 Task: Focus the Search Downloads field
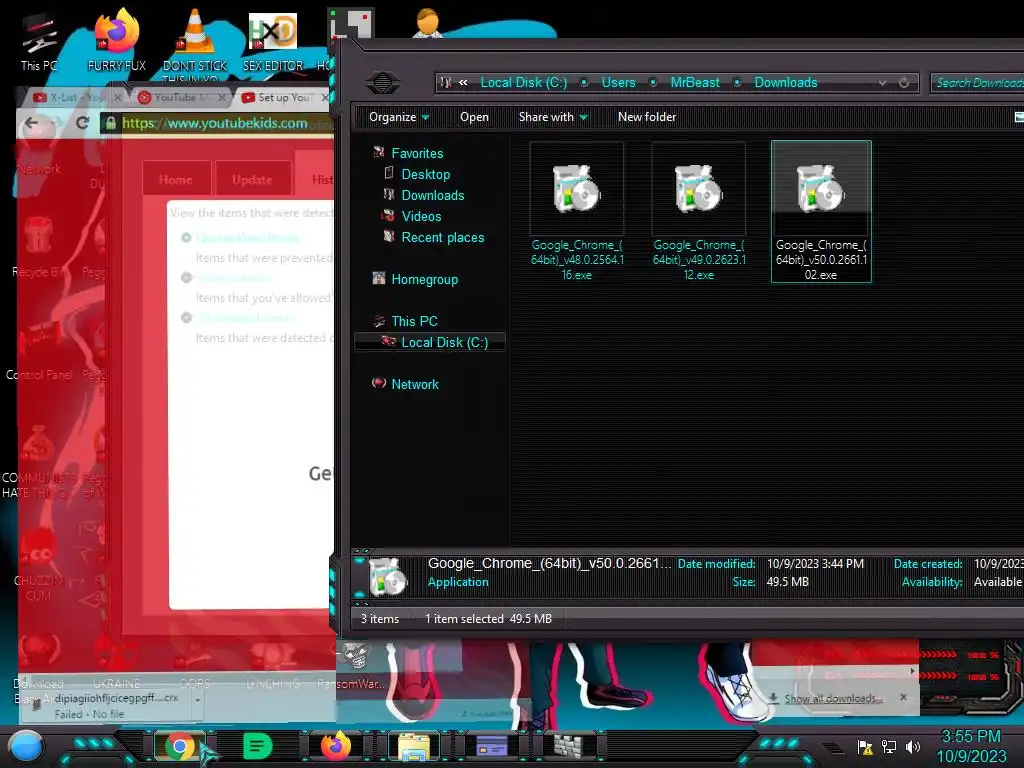click(x=977, y=83)
